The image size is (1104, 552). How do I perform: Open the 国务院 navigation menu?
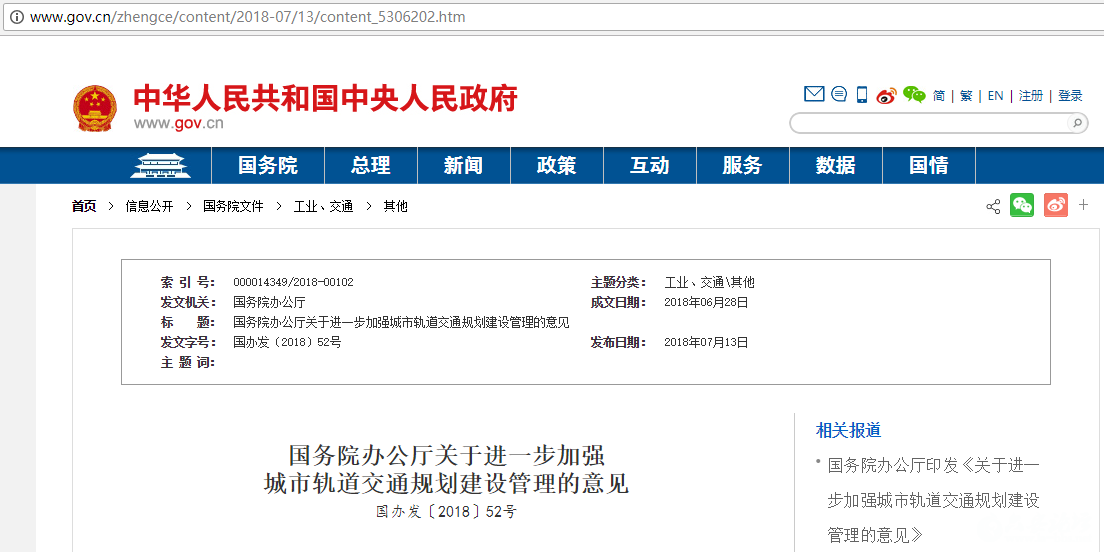click(268, 166)
